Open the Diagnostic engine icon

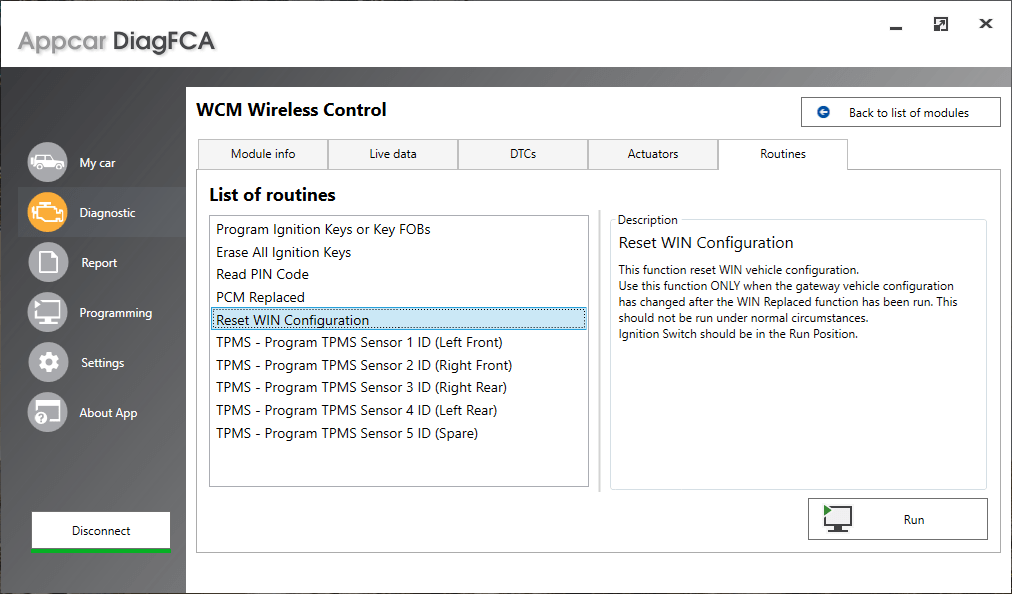pos(47,212)
